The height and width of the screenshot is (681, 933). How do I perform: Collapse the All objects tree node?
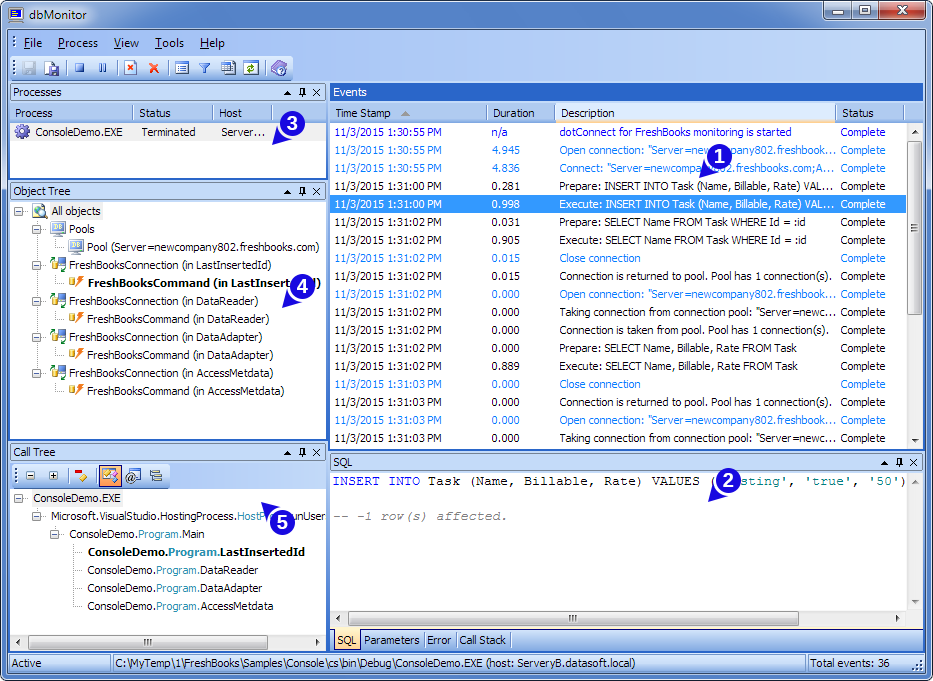(x=18, y=211)
